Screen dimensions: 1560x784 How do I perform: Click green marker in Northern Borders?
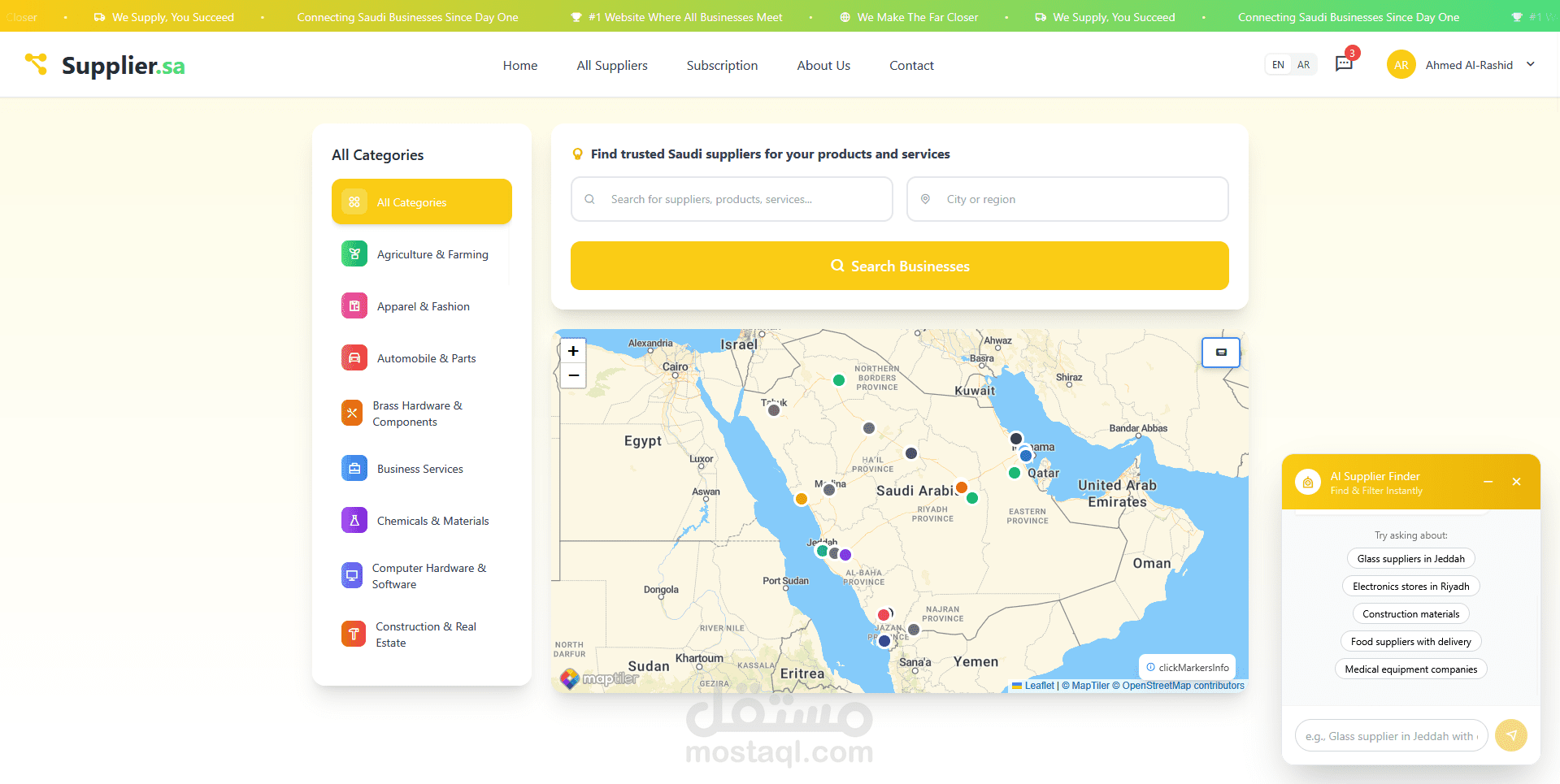[839, 379]
